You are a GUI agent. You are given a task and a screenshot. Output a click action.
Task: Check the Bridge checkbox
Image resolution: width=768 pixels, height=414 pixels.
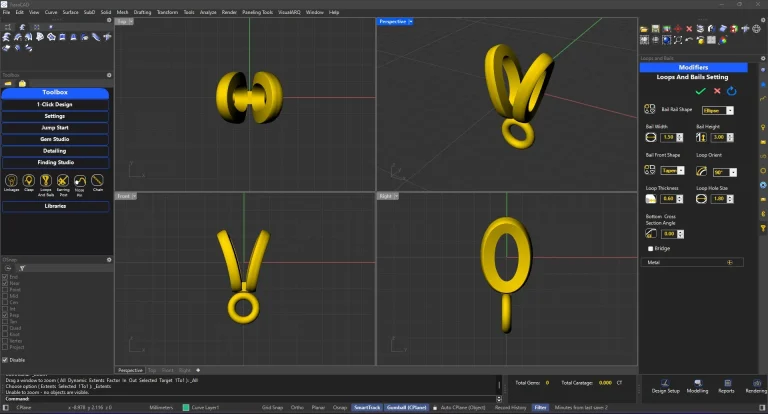tap(650, 248)
